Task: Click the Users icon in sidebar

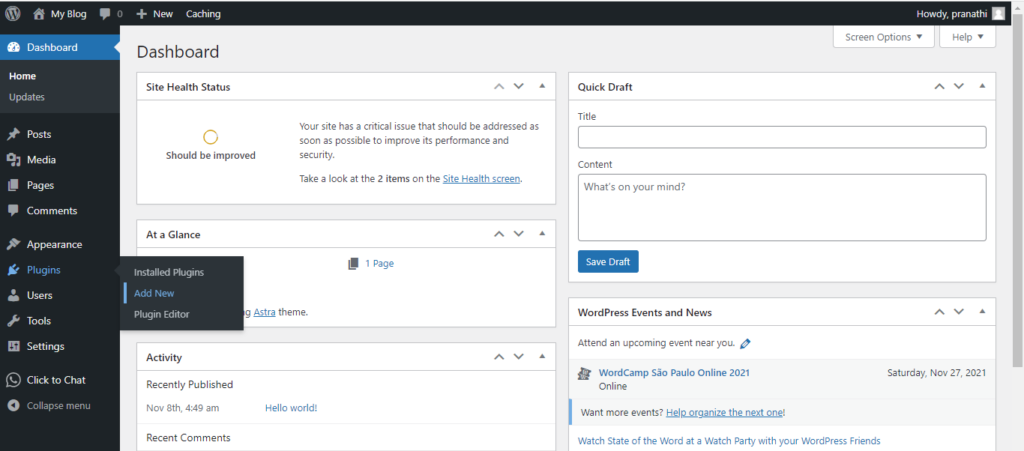Action: [x=13, y=296]
